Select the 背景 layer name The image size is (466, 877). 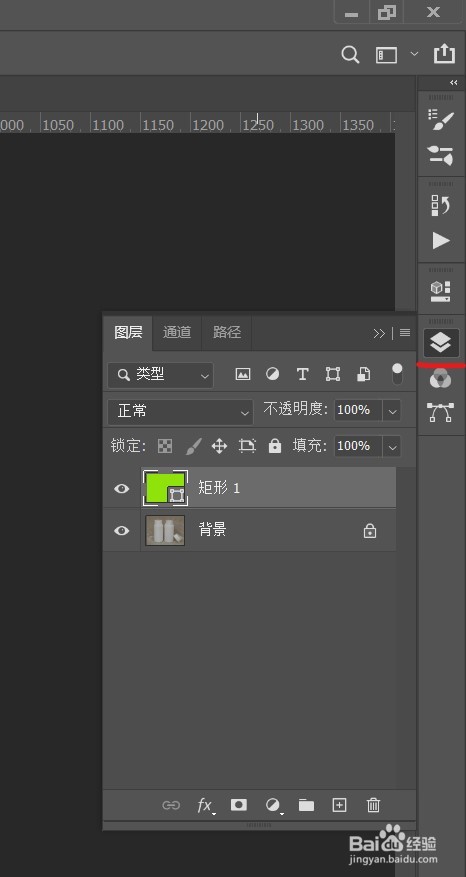tap(212, 529)
